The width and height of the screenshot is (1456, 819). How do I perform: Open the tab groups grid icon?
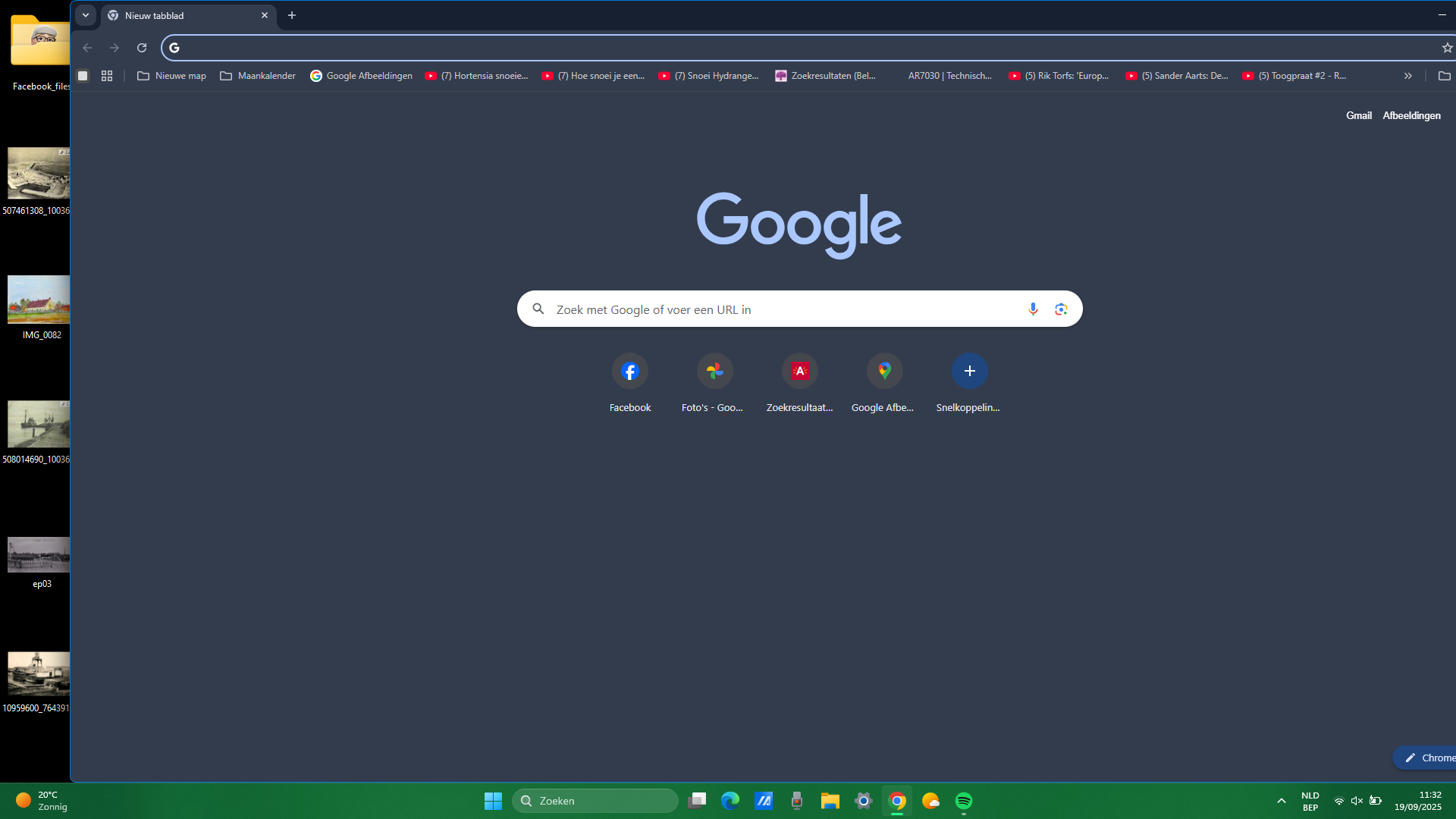pyautogui.click(x=107, y=76)
